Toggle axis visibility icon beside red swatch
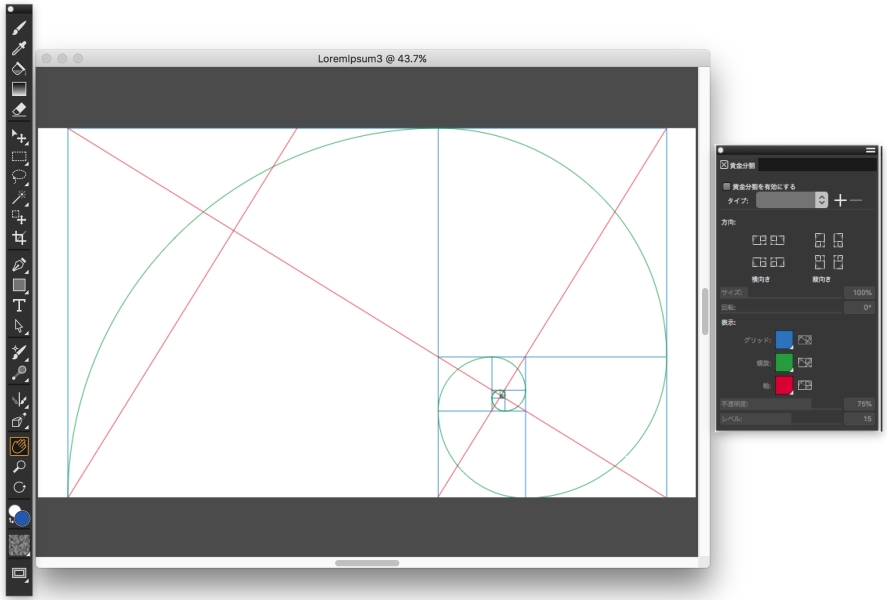 coord(805,385)
